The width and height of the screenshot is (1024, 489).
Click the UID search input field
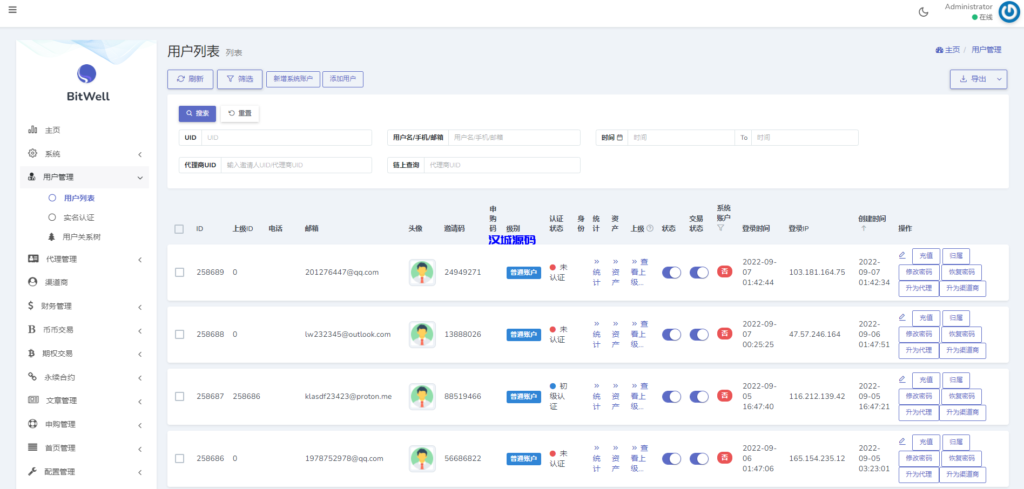click(288, 137)
